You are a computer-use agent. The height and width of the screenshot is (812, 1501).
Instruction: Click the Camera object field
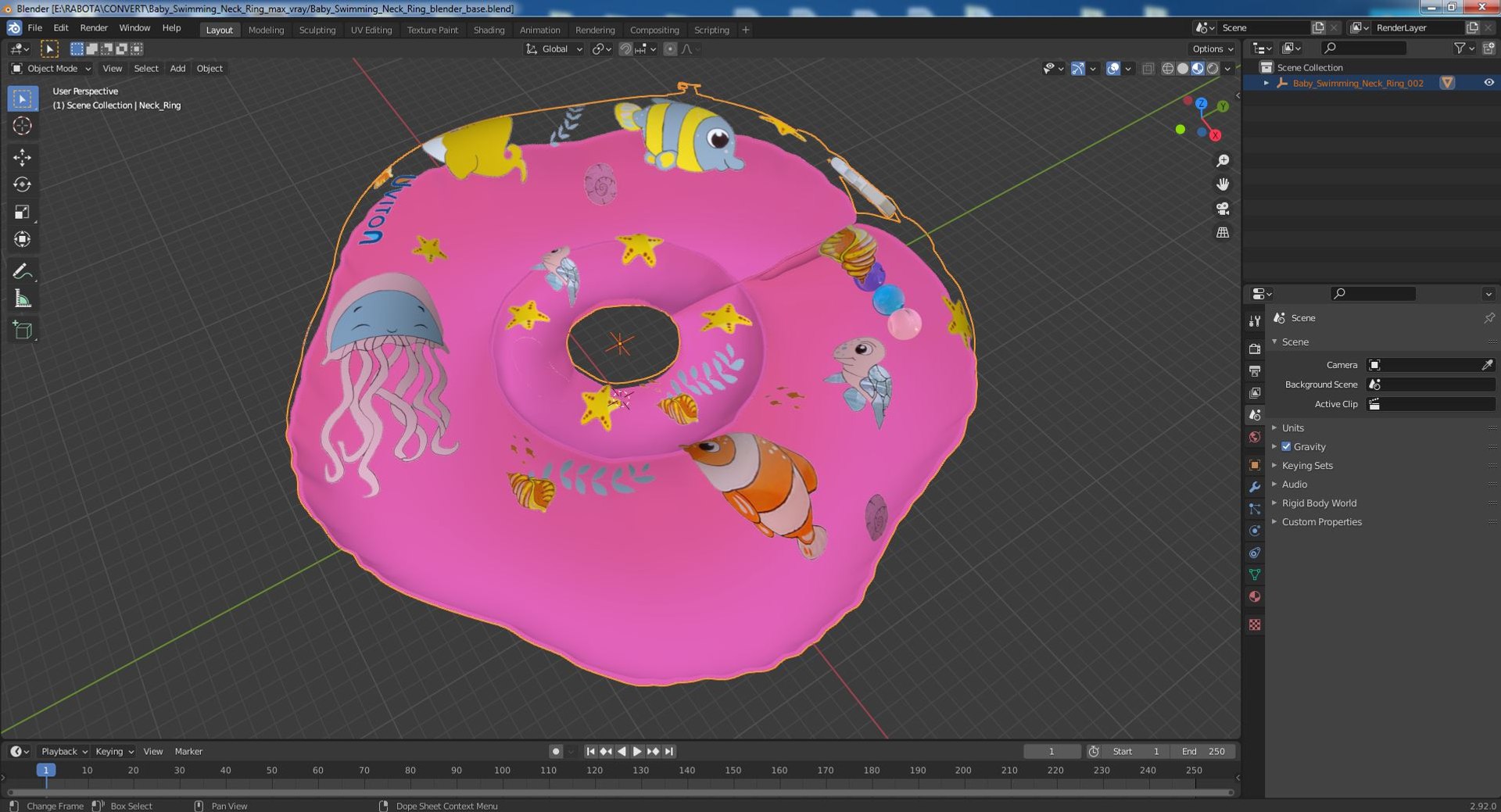[1431, 365]
